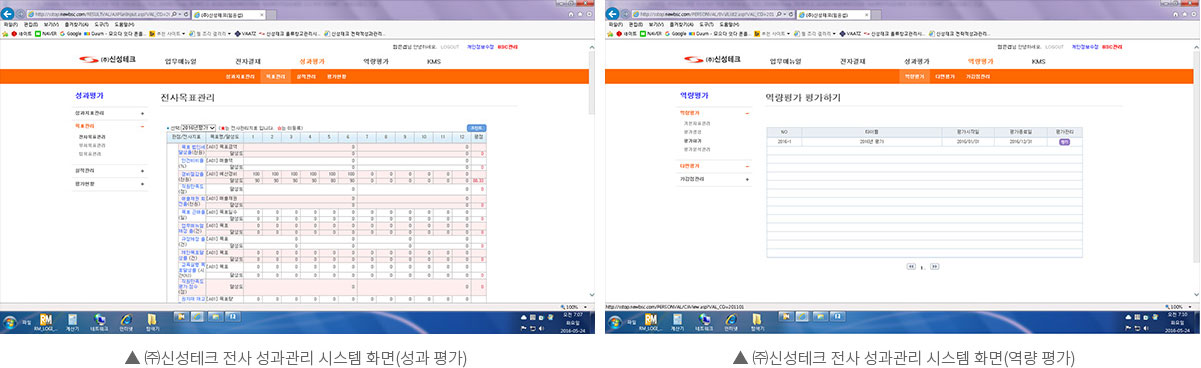
Task: Select the 목표관리 orange submenu tab
Action: point(275,76)
